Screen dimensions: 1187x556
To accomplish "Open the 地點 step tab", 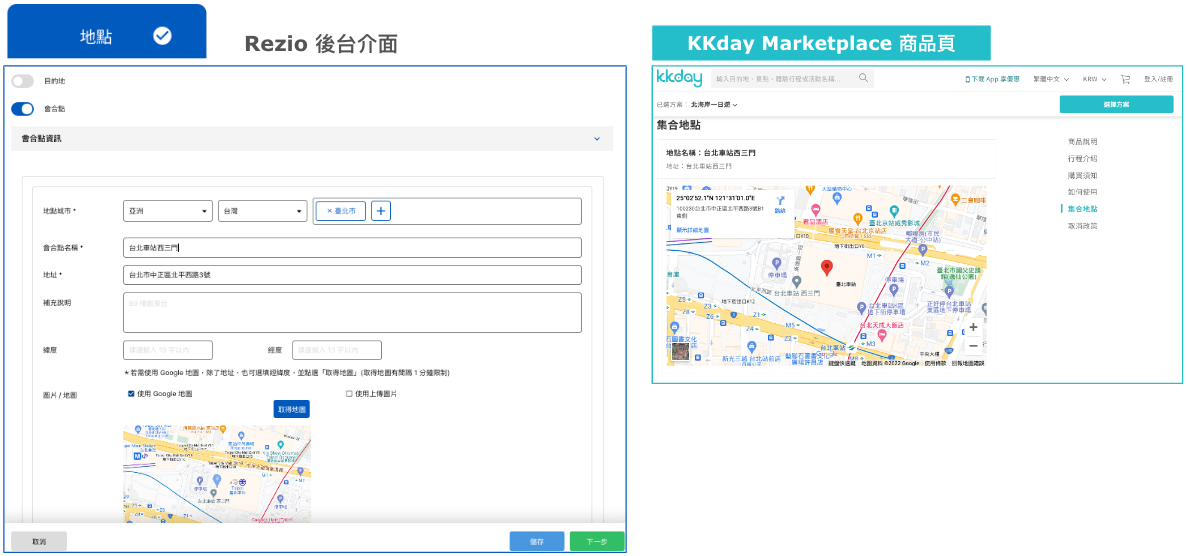I will pos(107,32).
